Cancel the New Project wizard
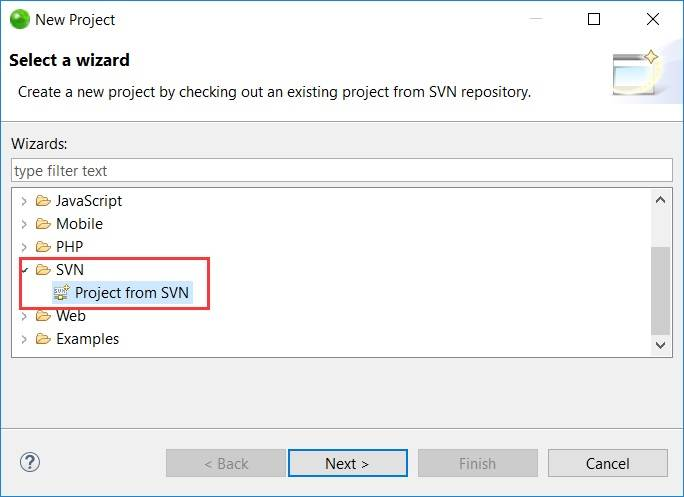 [x=607, y=463]
